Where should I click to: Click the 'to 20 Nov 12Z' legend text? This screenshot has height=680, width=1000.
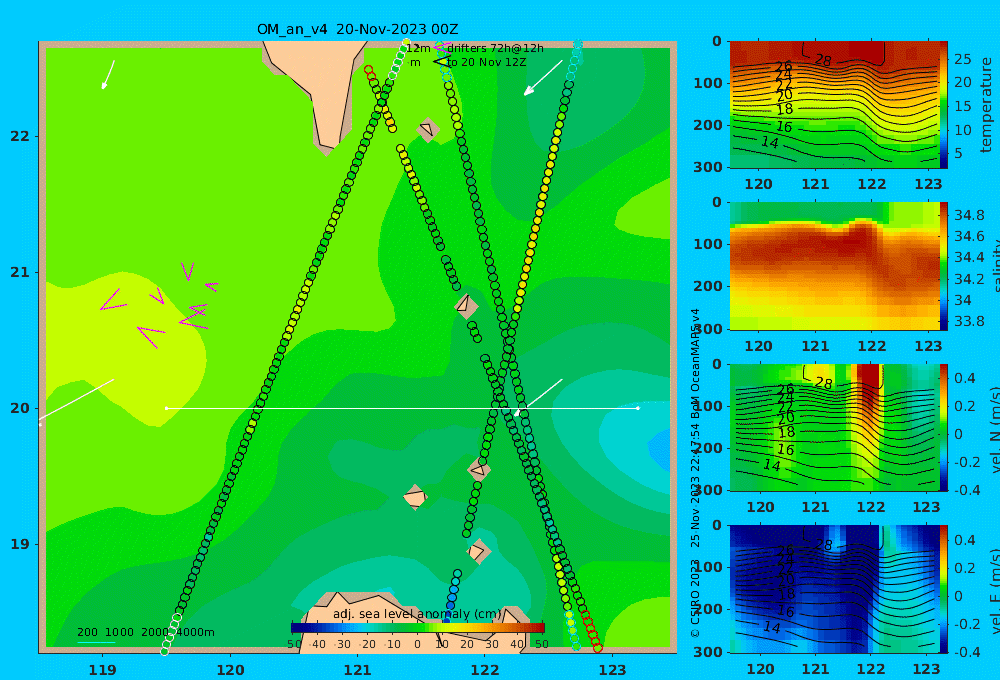pos(487,63)
